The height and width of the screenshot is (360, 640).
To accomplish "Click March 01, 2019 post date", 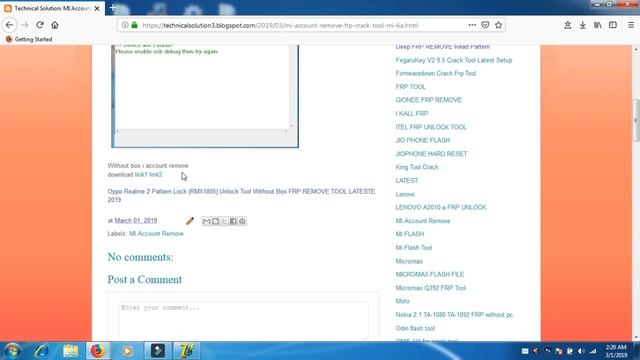I will [136, 220].
